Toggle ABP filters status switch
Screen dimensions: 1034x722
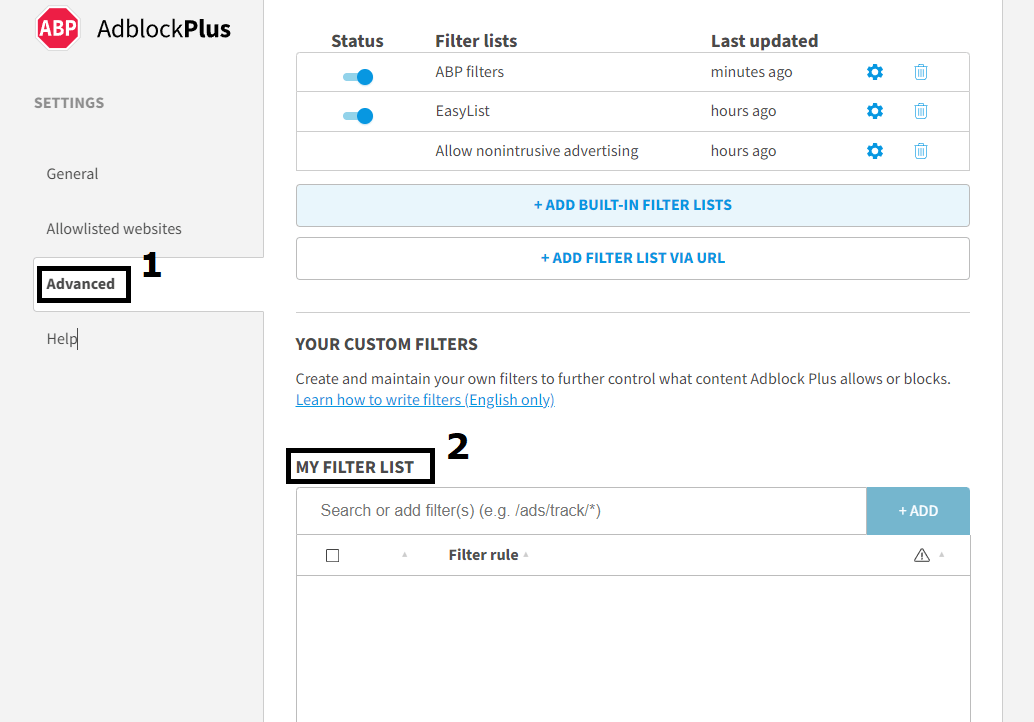coord(358,77)
